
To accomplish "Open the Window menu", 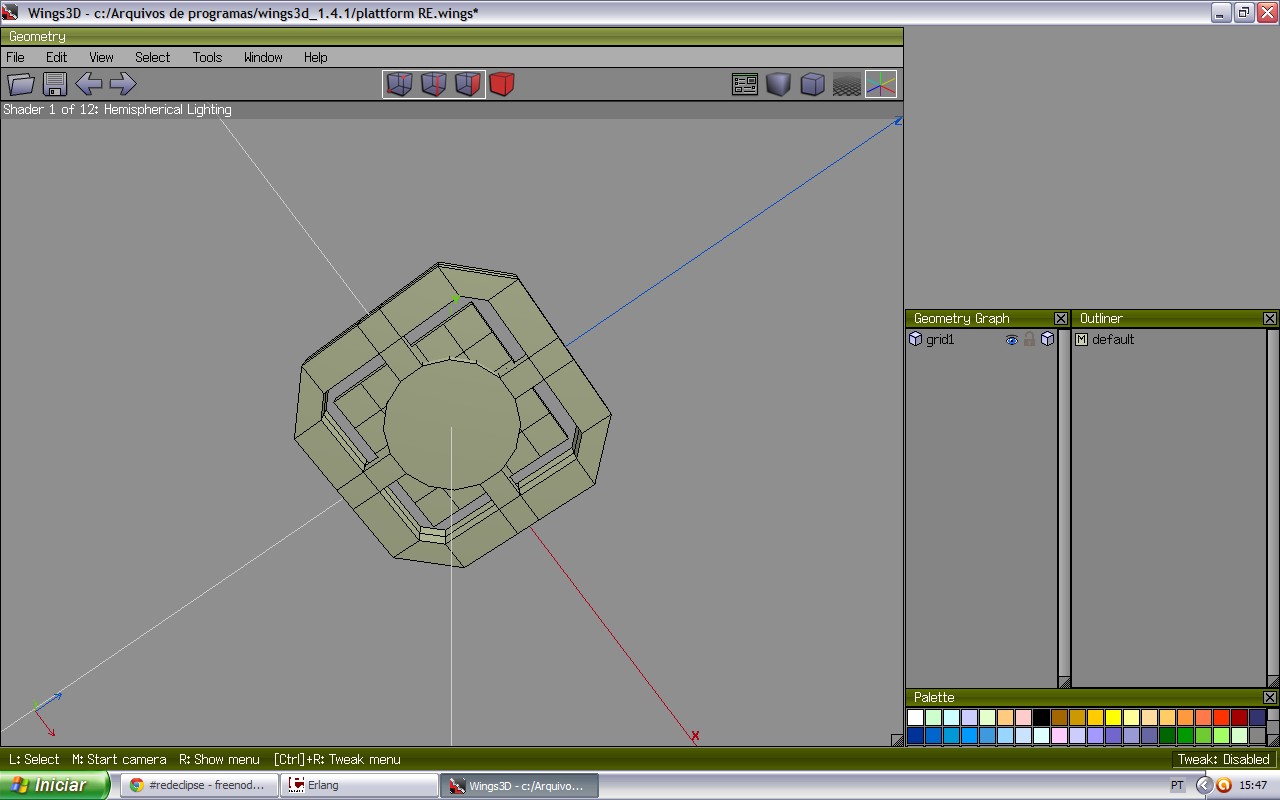I will click(x=263, y=57).
